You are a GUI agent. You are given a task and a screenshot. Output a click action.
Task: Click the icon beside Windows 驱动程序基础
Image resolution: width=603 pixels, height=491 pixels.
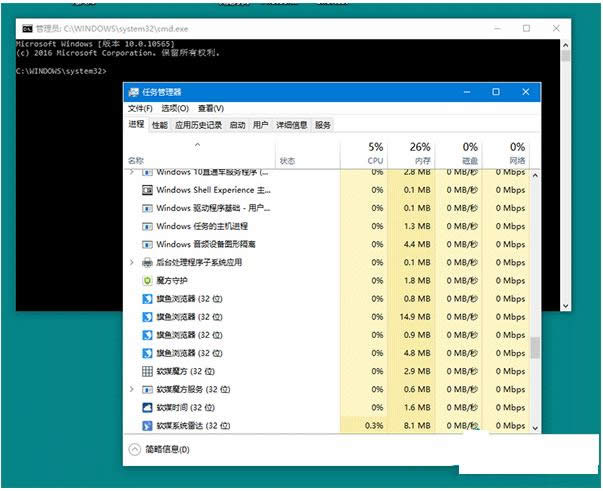[x=147, y=208]
